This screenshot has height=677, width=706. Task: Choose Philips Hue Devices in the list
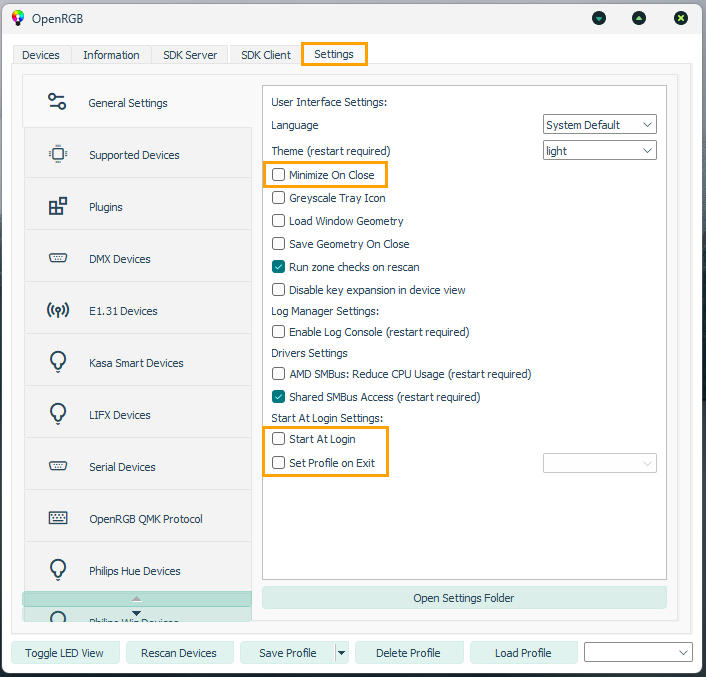138,567
